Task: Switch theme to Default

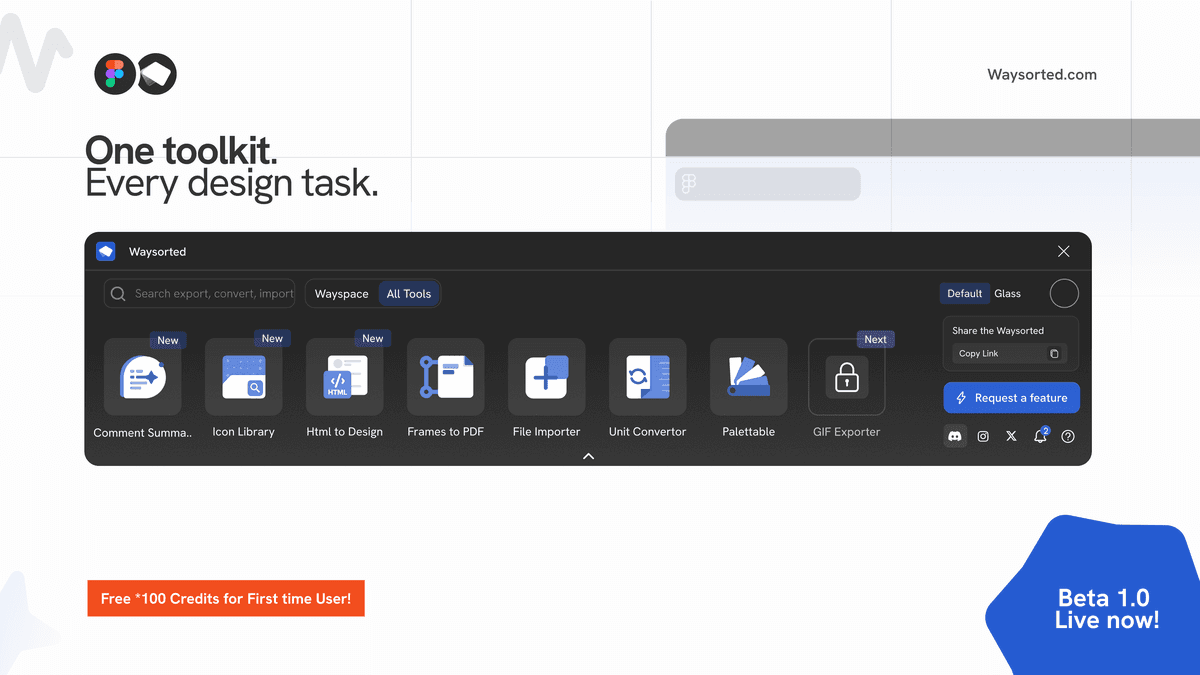Action: click(964, 293)
